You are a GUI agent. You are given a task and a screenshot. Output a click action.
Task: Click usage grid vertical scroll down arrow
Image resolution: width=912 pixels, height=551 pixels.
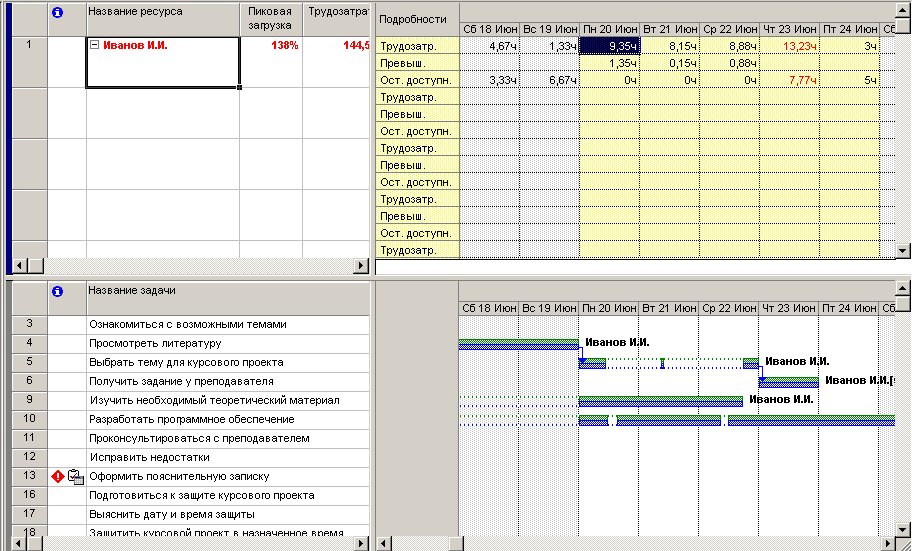tap(903, 251)
